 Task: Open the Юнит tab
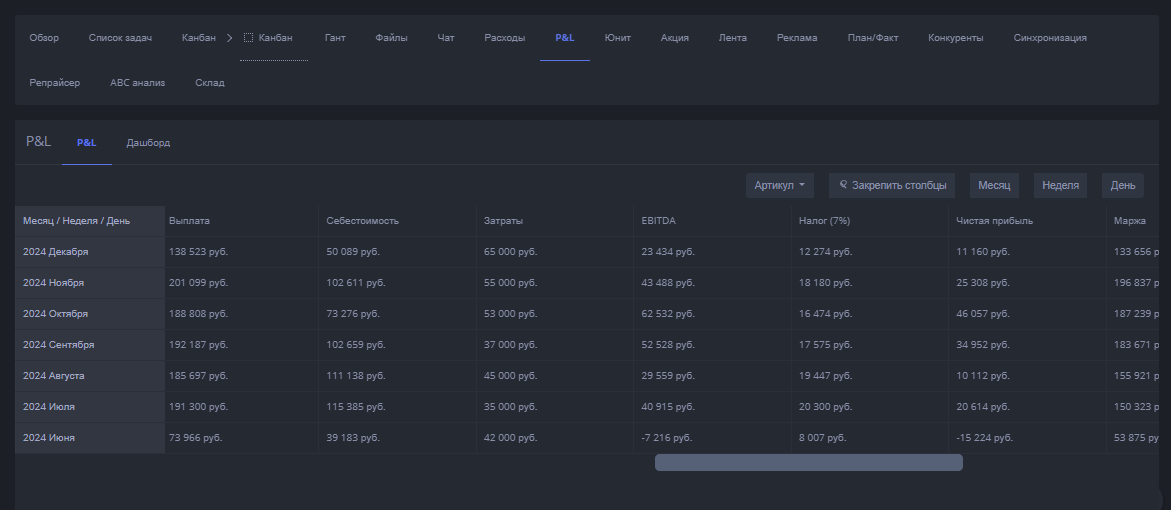(617, 38)
